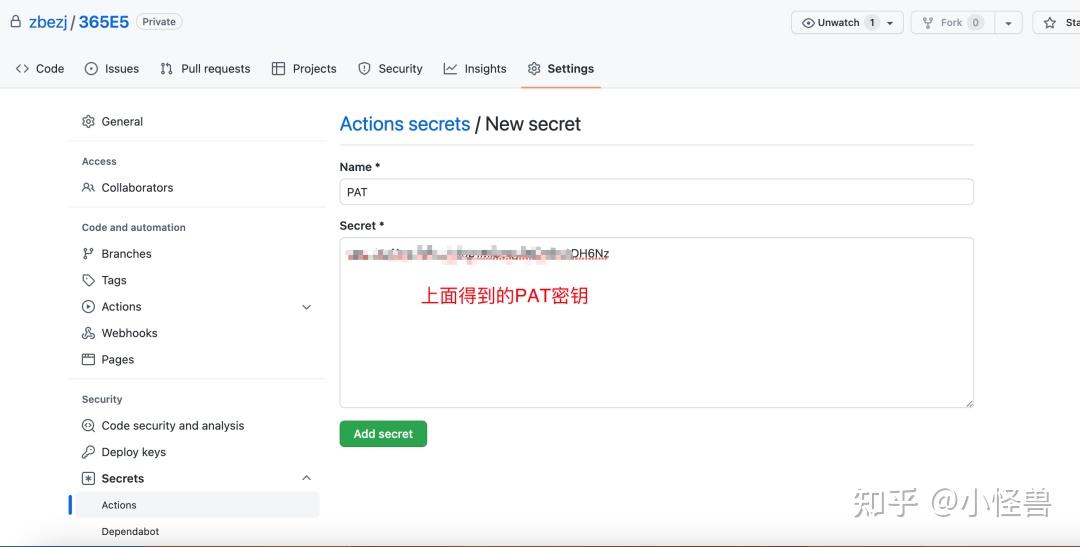The image size is (1080, 547).
Task: Click the Secret textarea resize handle
Action: [x=969, y=403]
